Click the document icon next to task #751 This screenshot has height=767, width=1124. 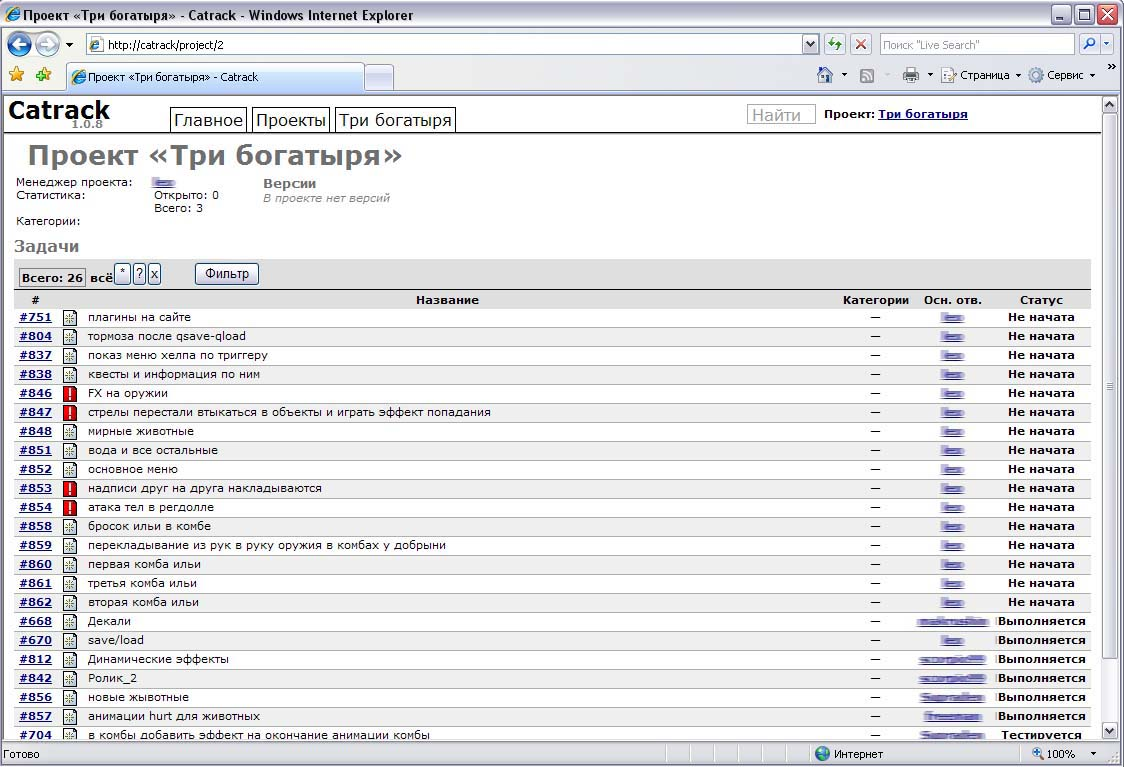(70, 318)
